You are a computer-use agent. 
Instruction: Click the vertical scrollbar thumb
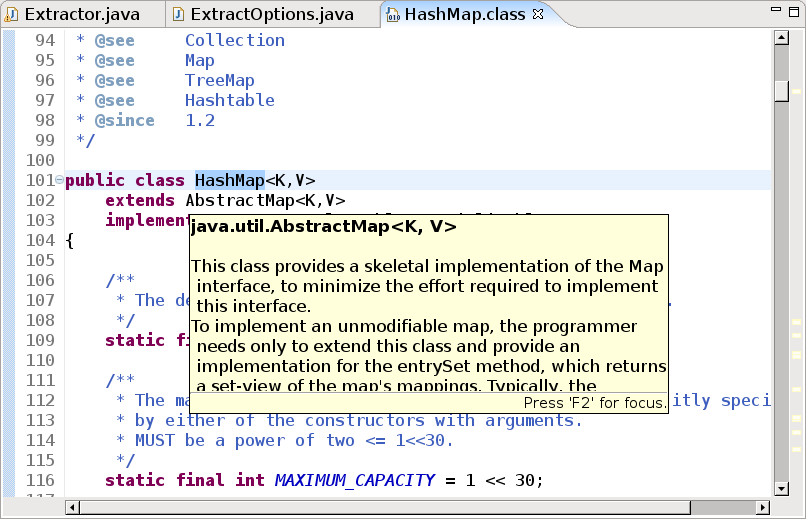782,90
